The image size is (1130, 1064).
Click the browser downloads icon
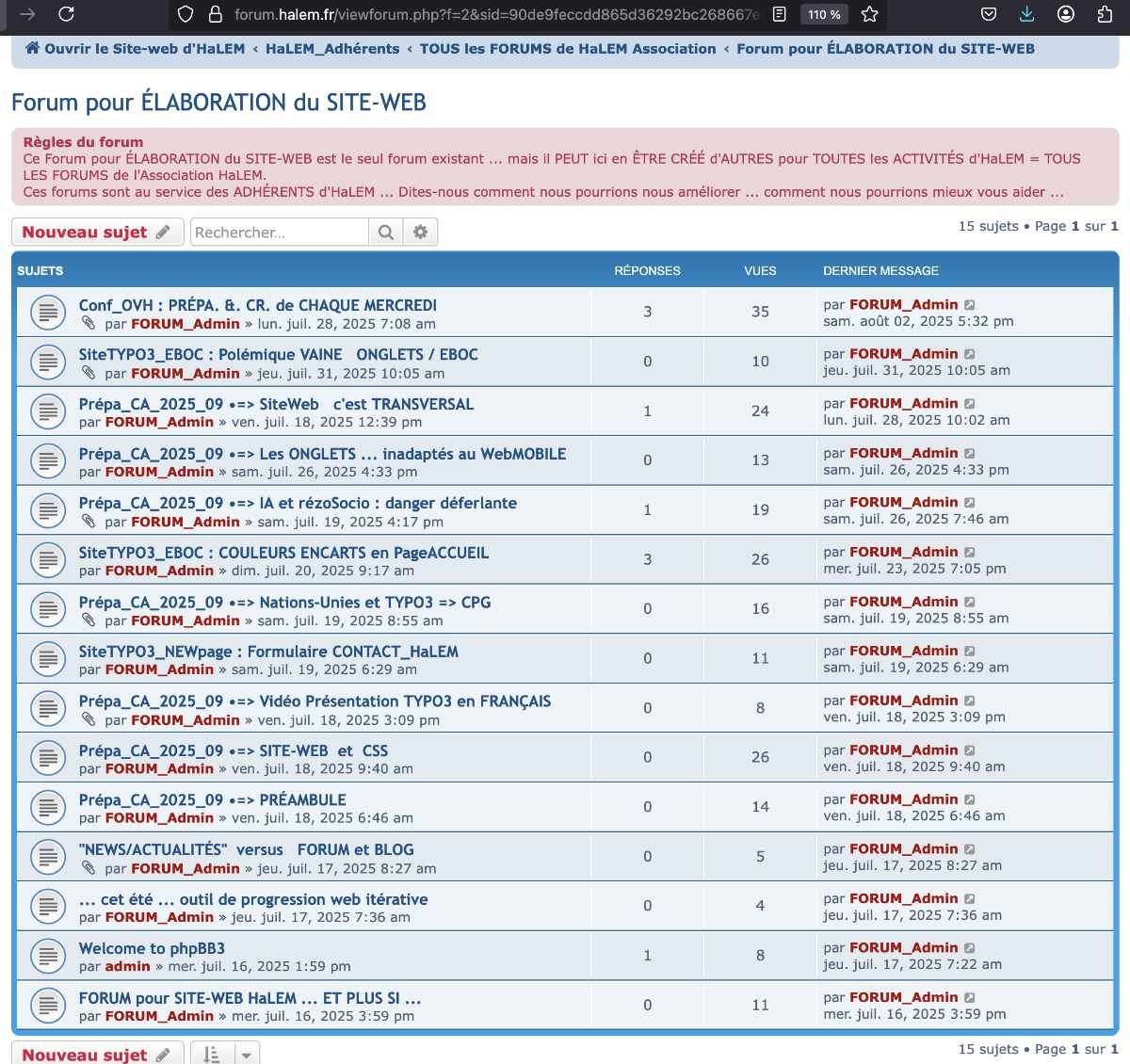click(1026, 14)
